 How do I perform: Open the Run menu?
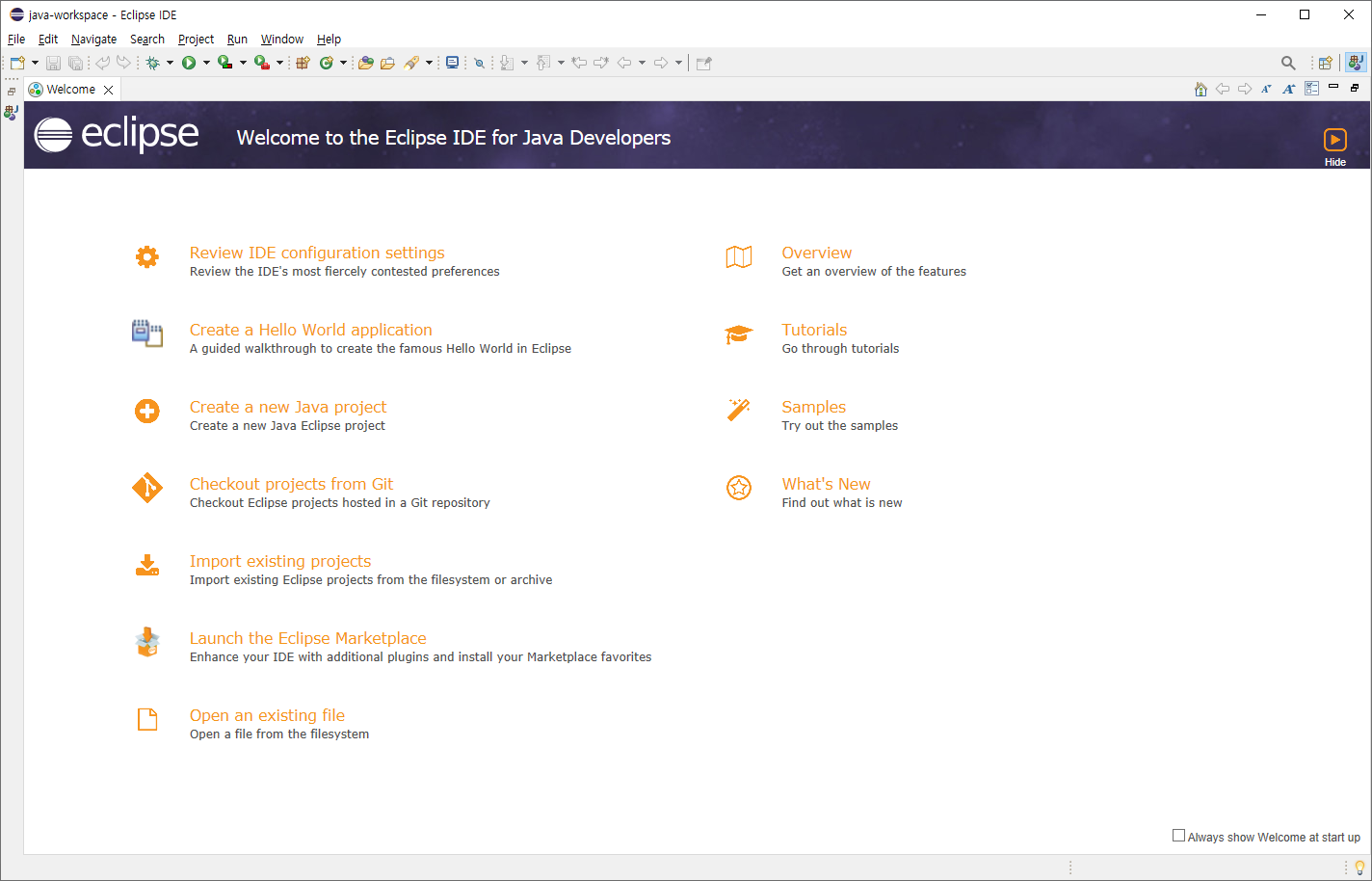click(237, 40)
